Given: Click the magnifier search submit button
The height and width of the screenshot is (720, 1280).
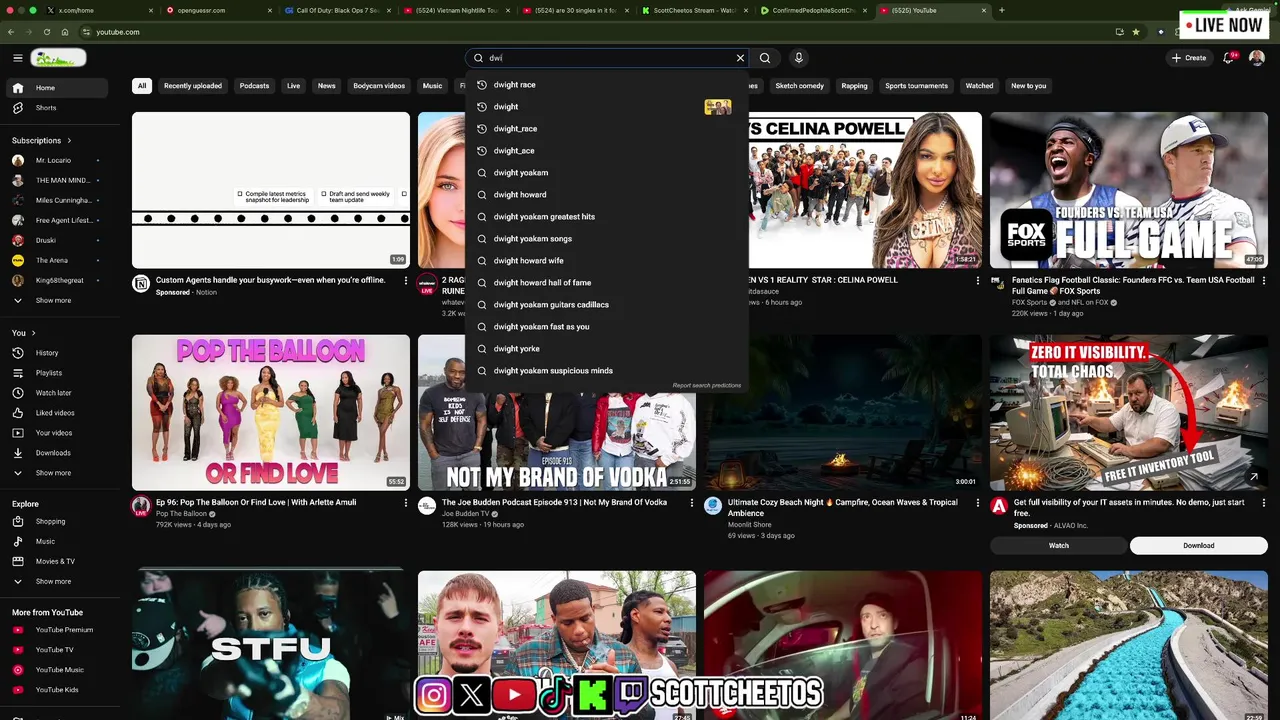Looking at the screenshot, I should click(x=765, y=58).
